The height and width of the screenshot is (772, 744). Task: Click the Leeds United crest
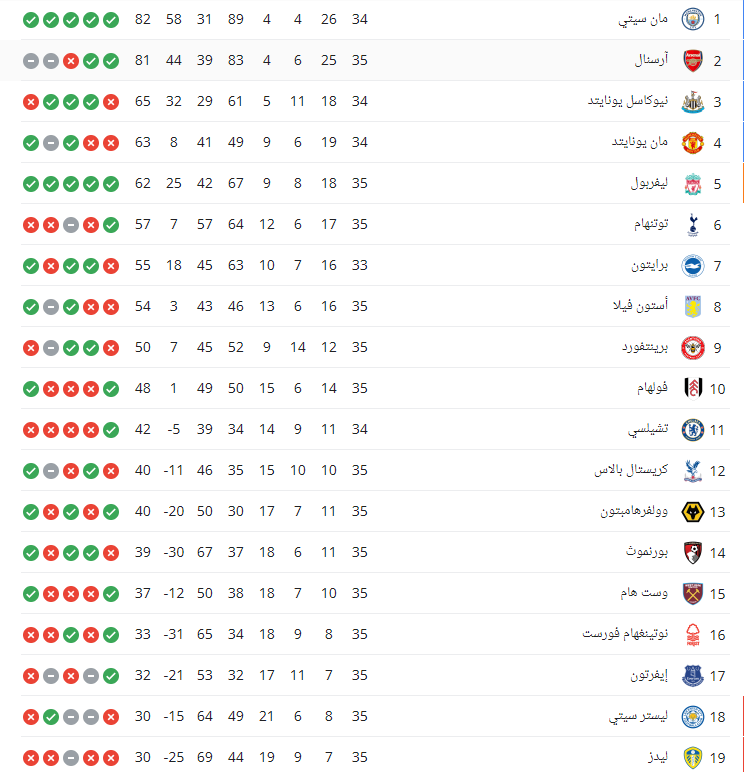(x=692, y=757)
